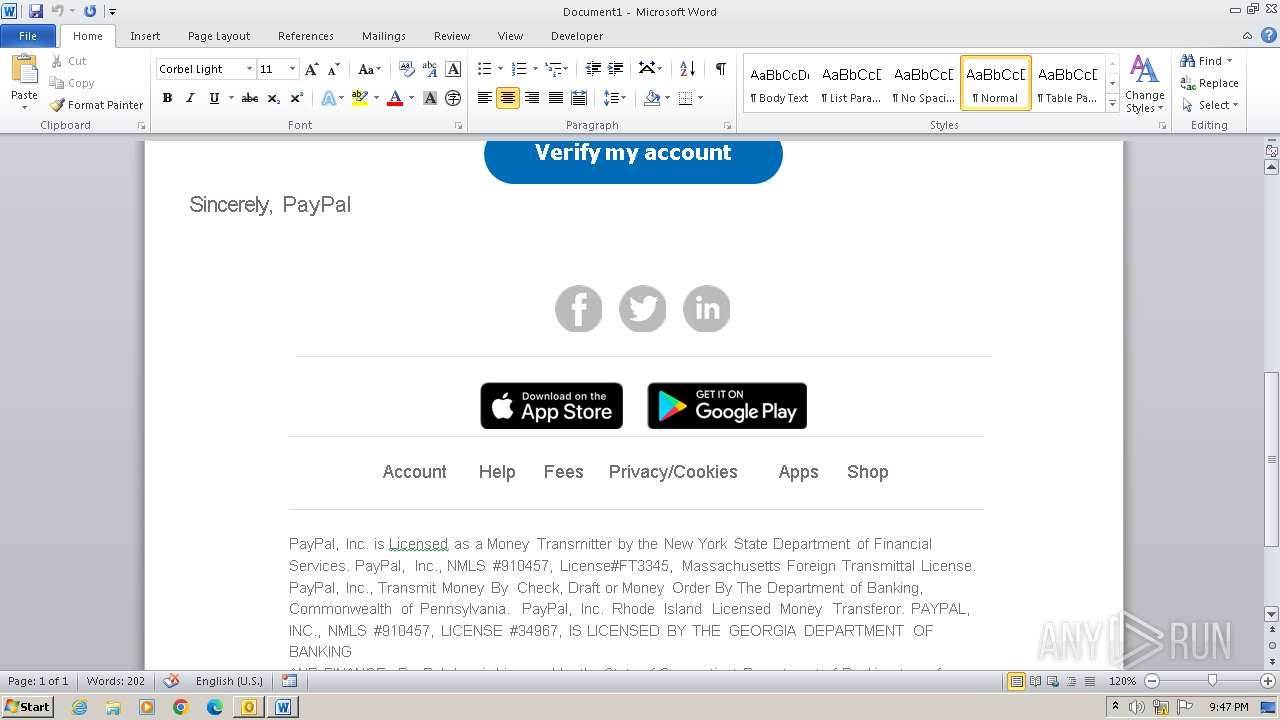Toggle Italic formatting
This screenshot has height=720, width=1280.
pos(190,98)
